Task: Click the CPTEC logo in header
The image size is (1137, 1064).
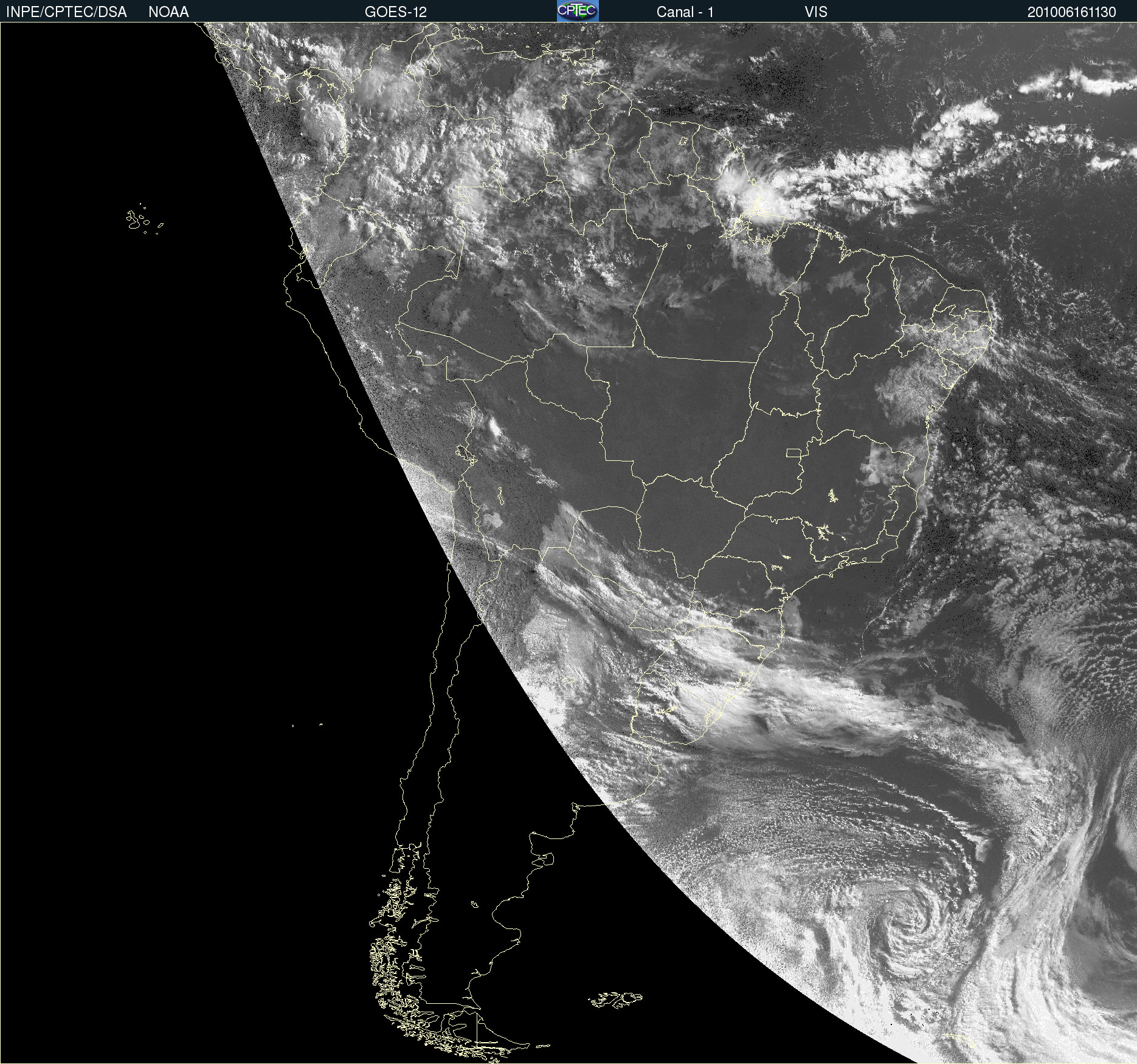Action: coord(578,11)
